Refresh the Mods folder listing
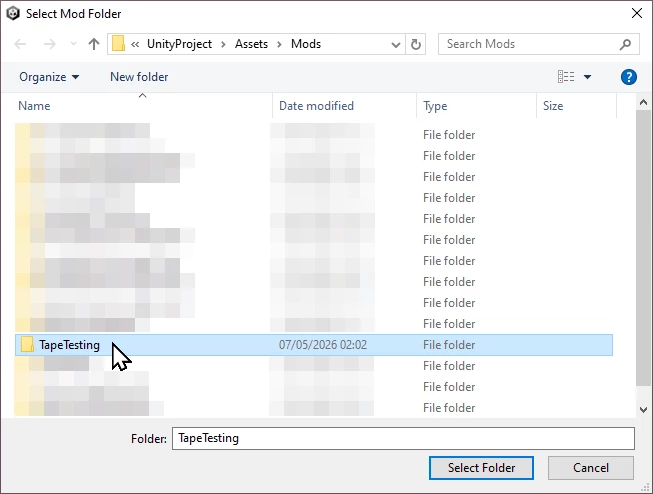The image size is (653, 494). pyautogui.click(x=416, y=44)
